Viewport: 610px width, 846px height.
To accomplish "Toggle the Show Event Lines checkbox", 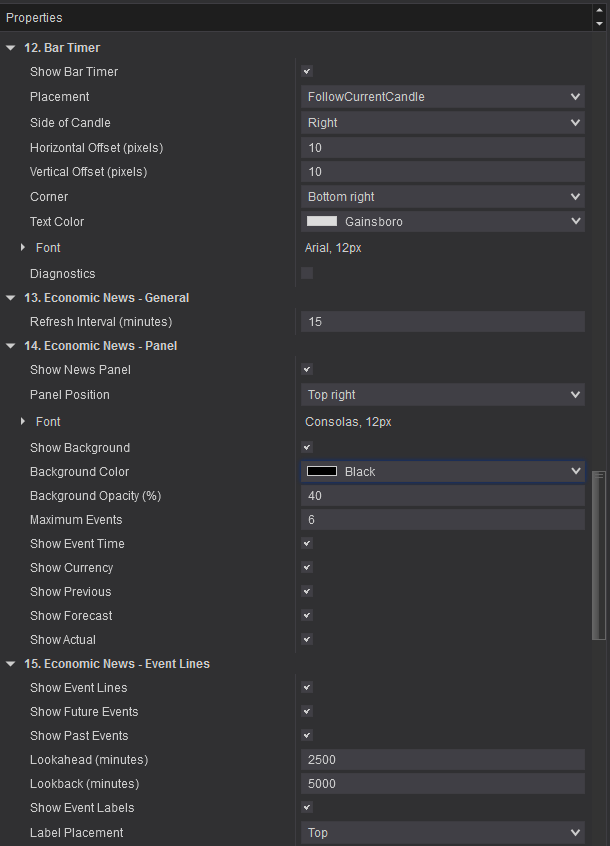I will point(307,688).
